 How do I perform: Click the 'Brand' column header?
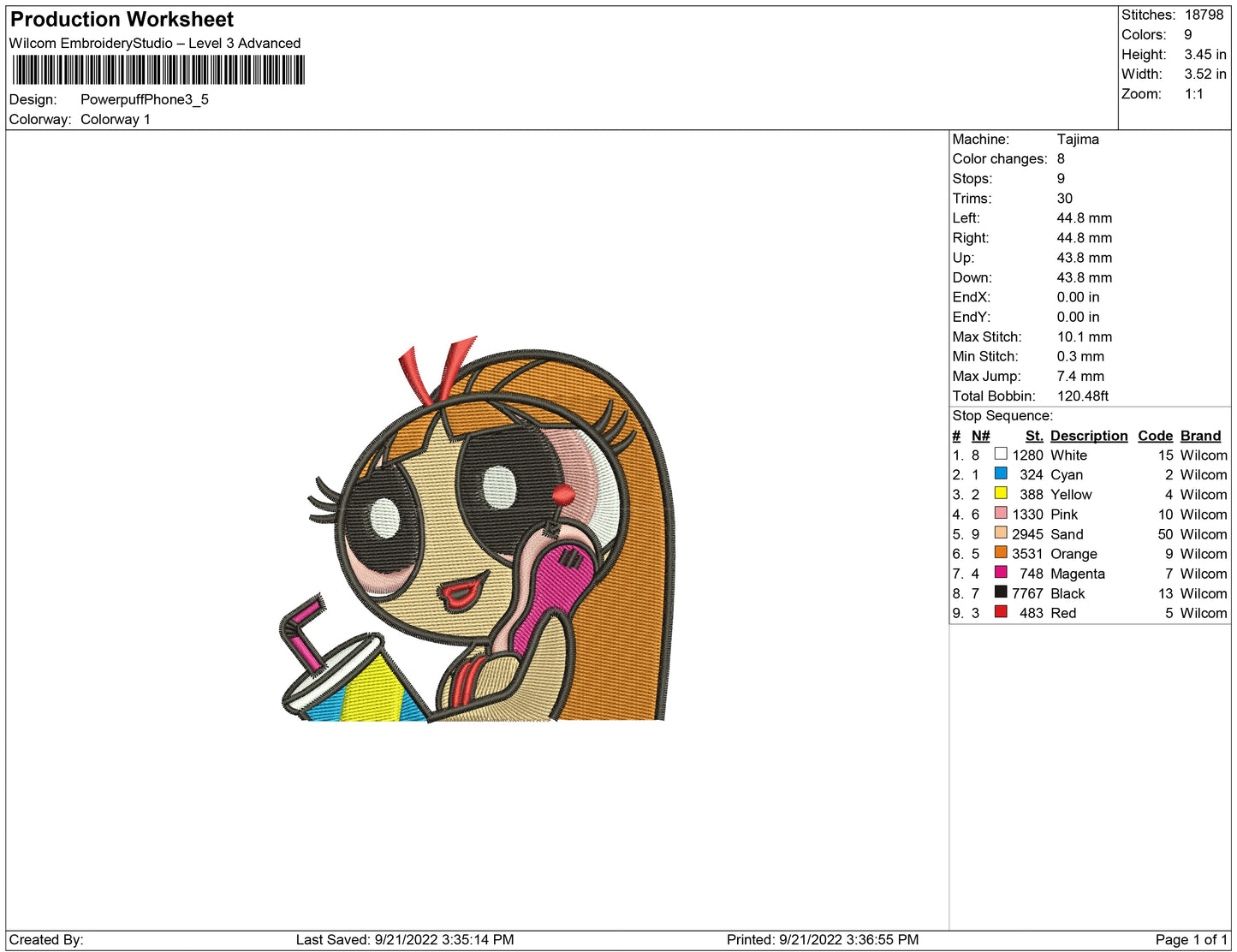(x=1201, y=436)
